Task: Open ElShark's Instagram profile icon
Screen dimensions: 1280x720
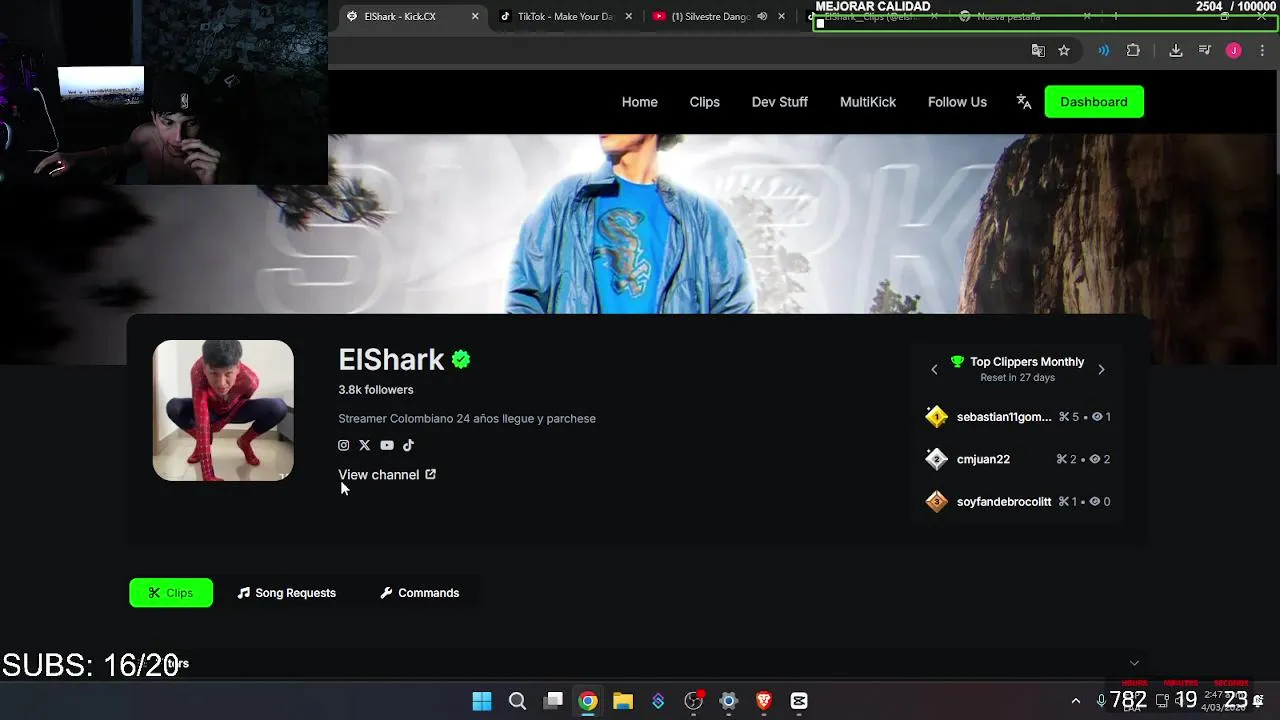Action: coord(344,445)
